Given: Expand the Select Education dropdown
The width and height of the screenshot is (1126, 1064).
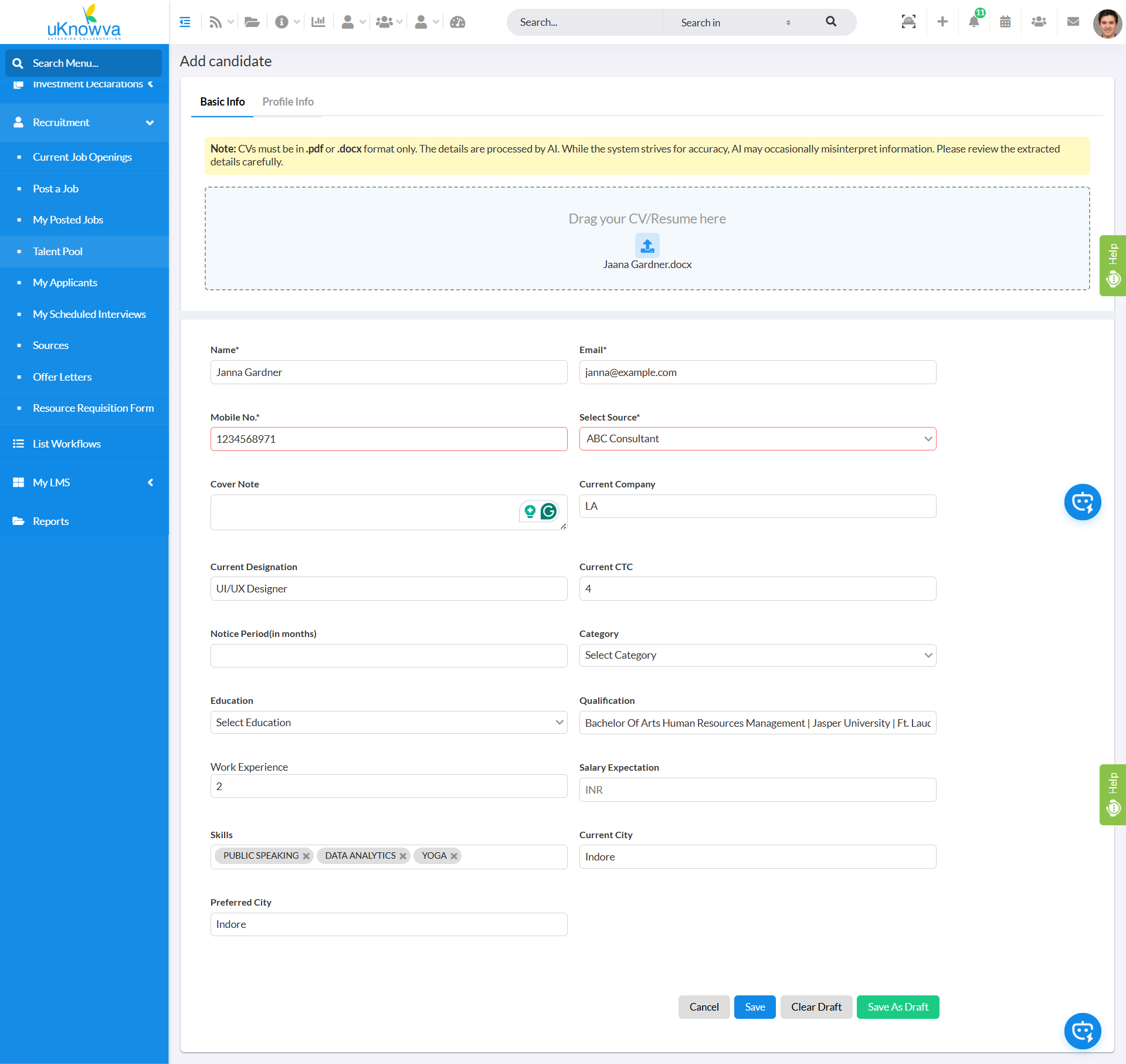Looking at the screenshot, I should click(x=388, y=723).
